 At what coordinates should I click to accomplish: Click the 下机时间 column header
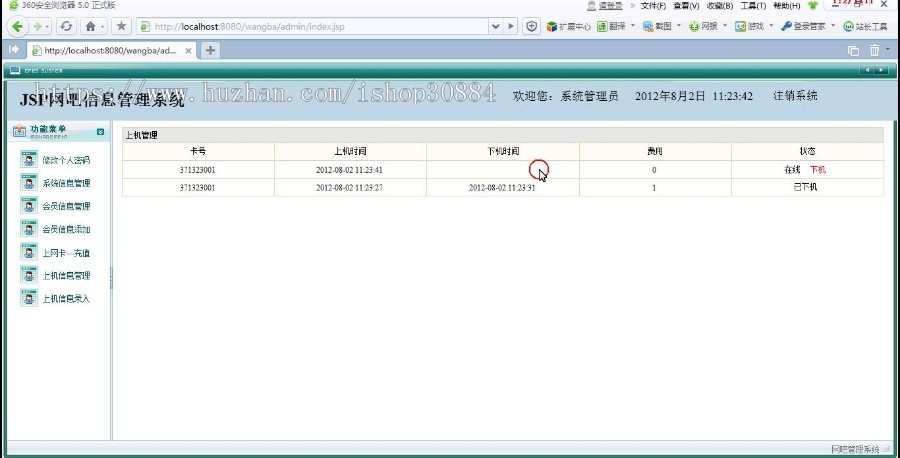503,152
